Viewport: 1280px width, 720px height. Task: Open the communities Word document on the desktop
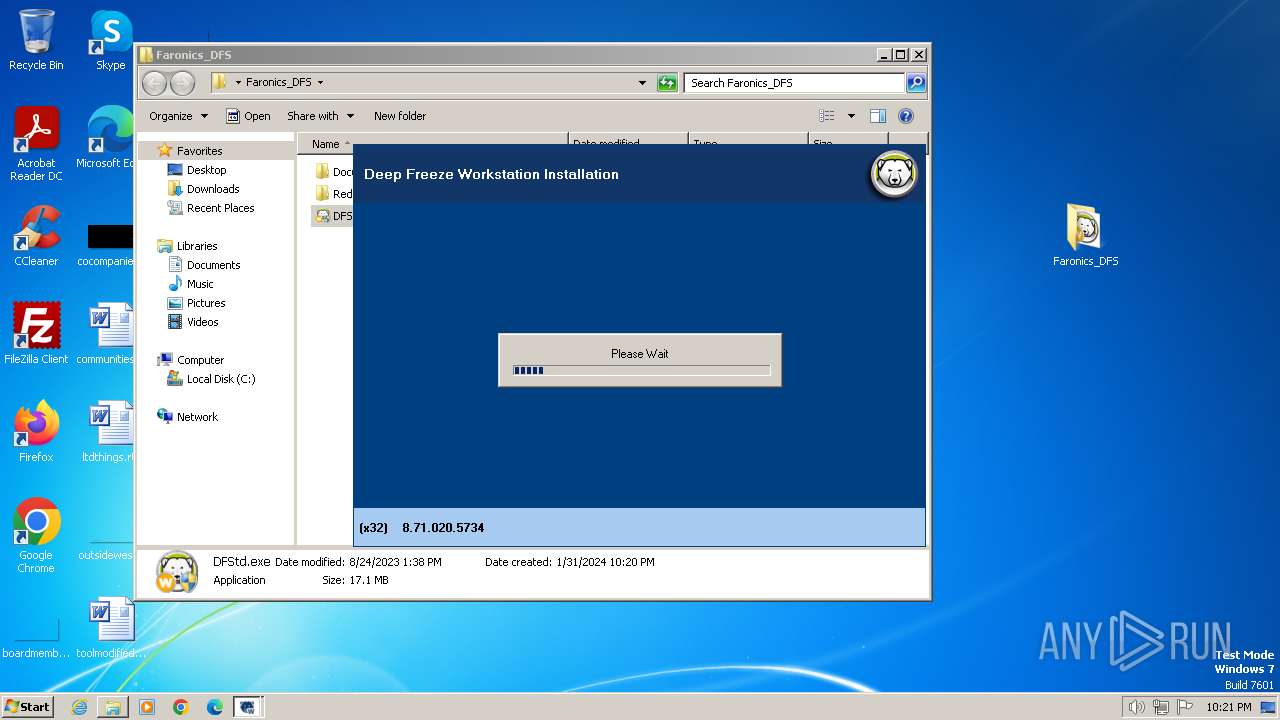pyautogui.click(x=108, y=334)
